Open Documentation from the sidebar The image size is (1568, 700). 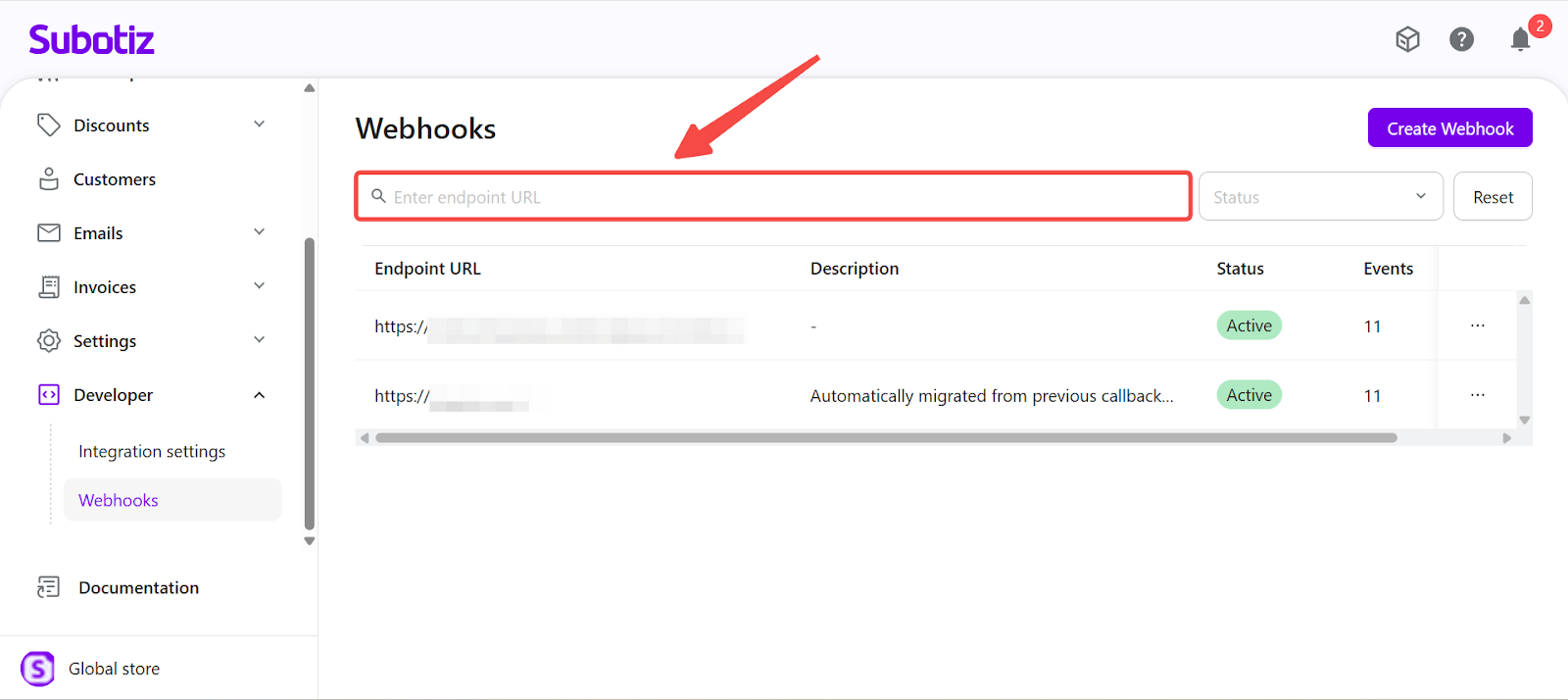point(138,587)
